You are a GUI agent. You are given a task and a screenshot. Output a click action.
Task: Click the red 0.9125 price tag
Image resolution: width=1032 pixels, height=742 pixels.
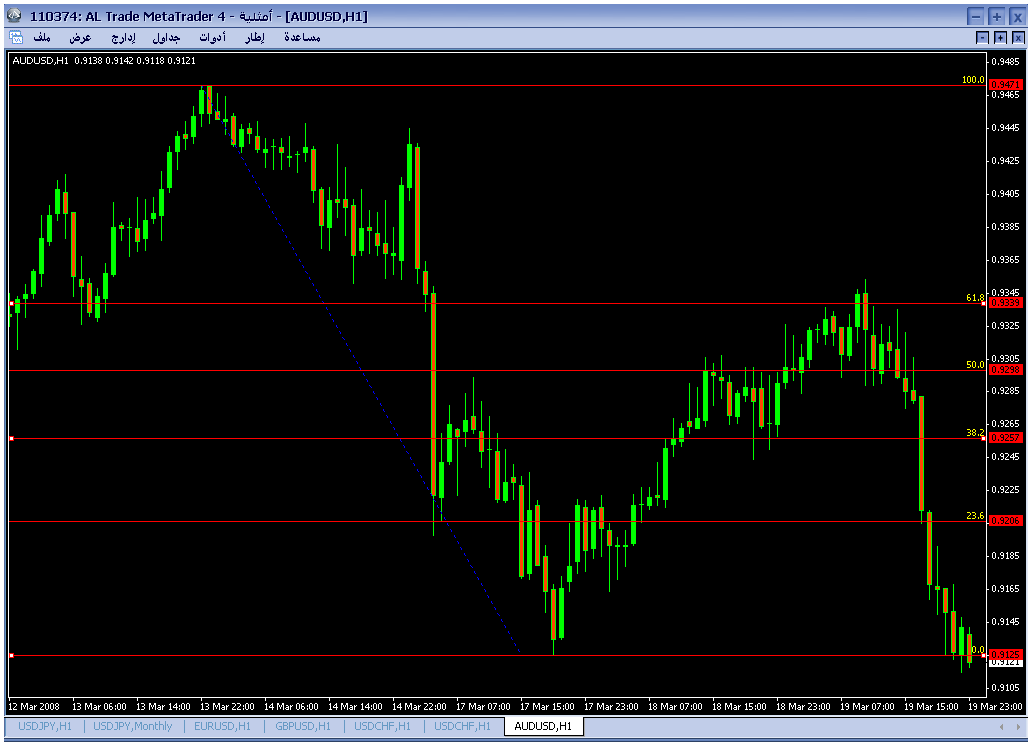[1006, 654]
